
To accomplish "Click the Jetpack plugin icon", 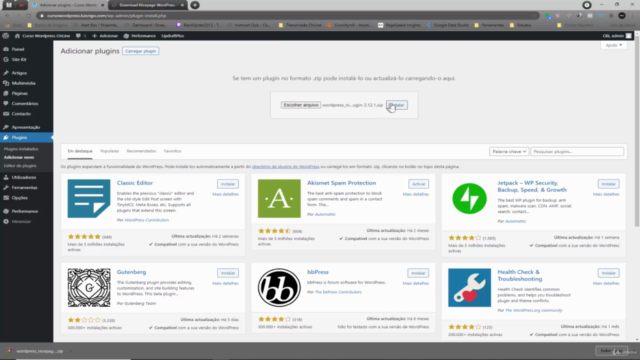I will coord(469,198).
